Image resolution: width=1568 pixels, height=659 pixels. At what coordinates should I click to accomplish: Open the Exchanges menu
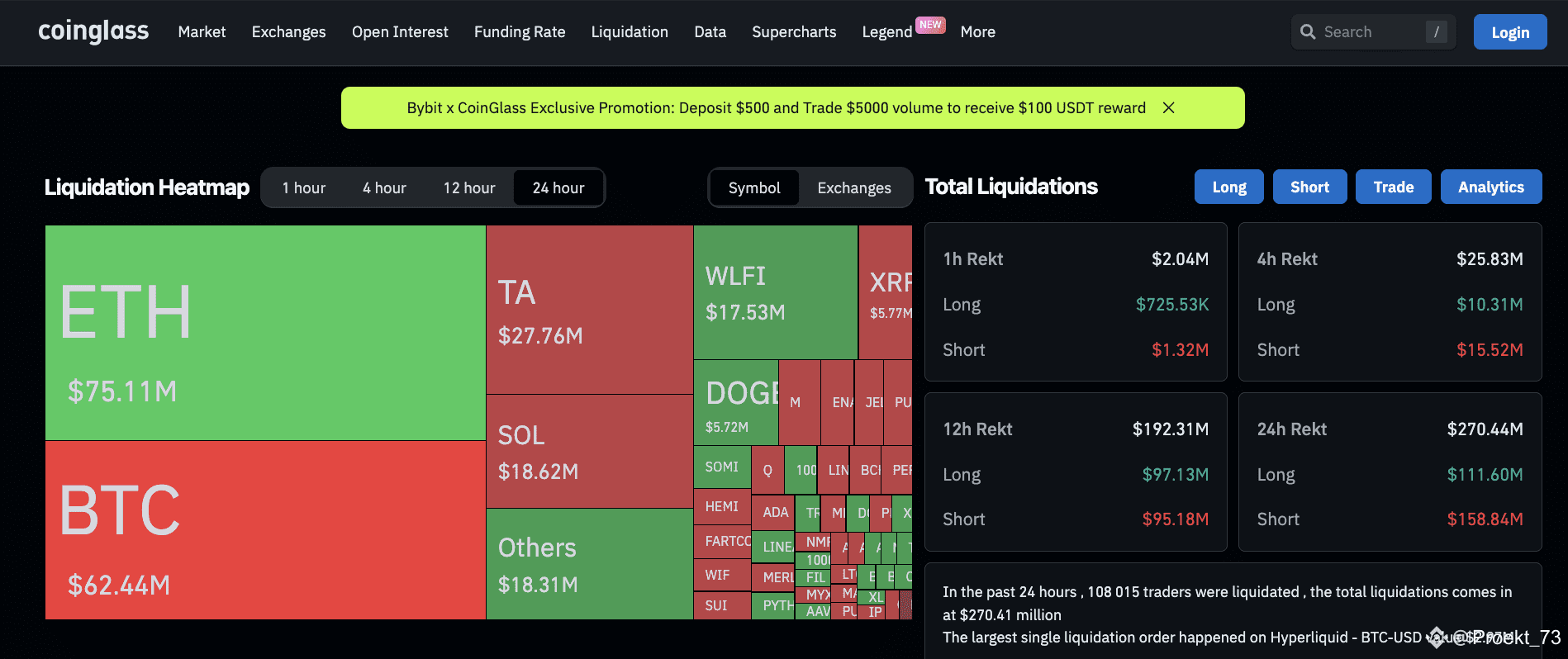tap(288, 32)
